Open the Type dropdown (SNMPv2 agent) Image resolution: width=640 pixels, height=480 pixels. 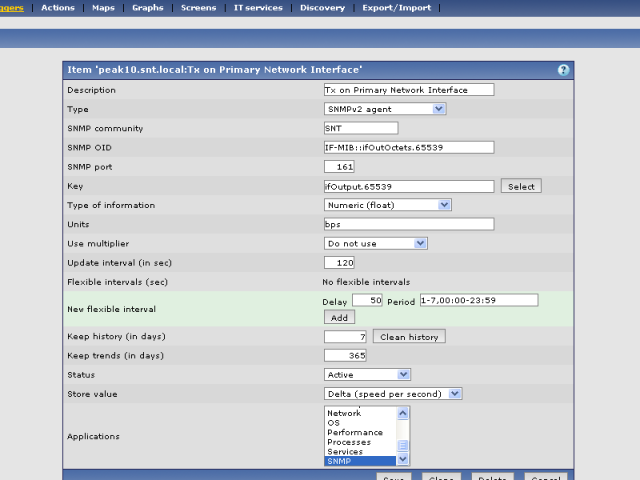point(385,109)
